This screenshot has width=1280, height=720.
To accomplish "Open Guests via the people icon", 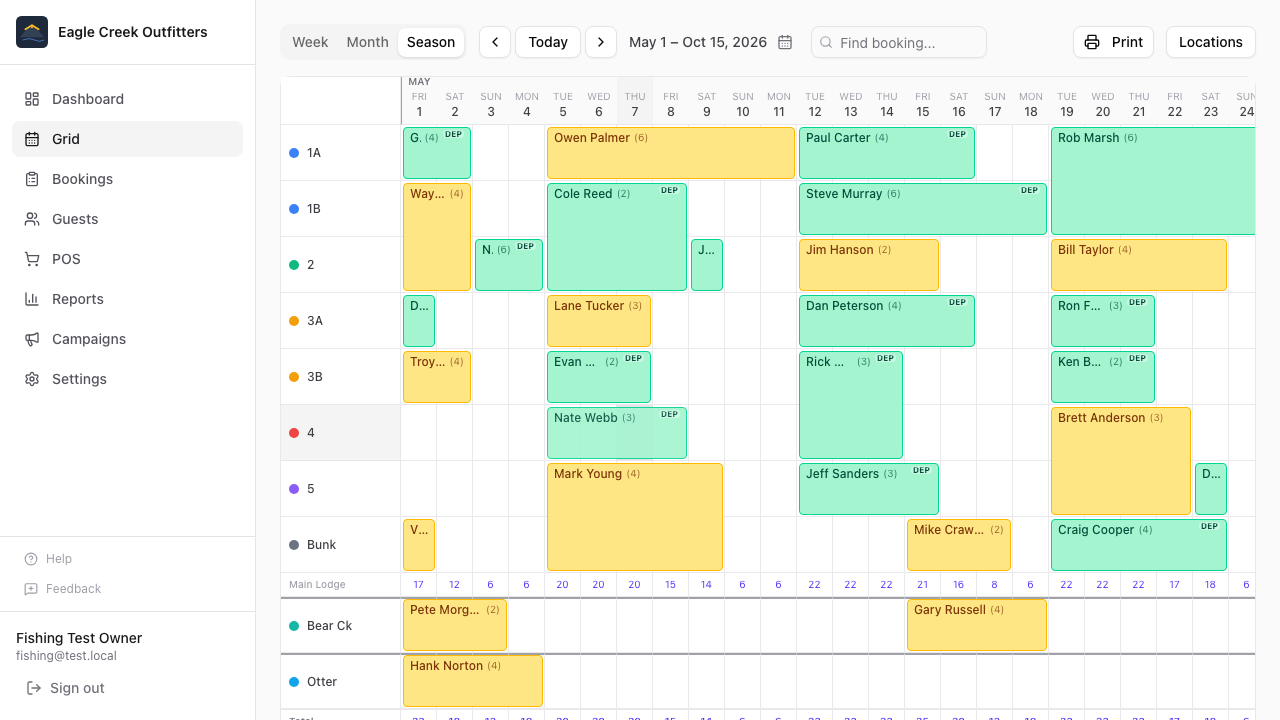I will (x=31, y=219).
